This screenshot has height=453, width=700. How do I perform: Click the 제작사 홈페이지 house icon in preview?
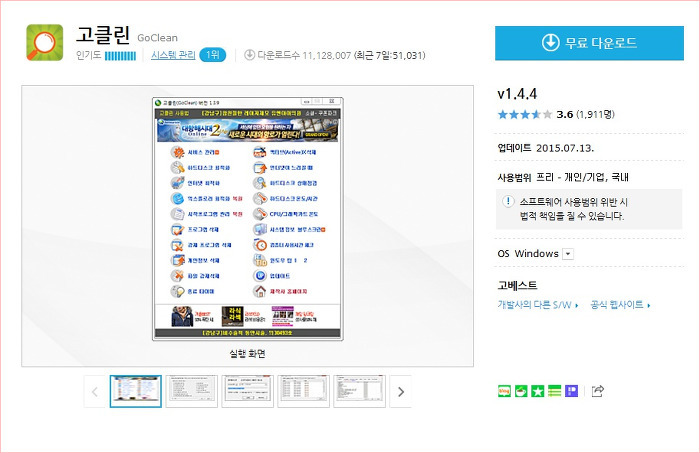pyautogui.click(x=260, y=291)
